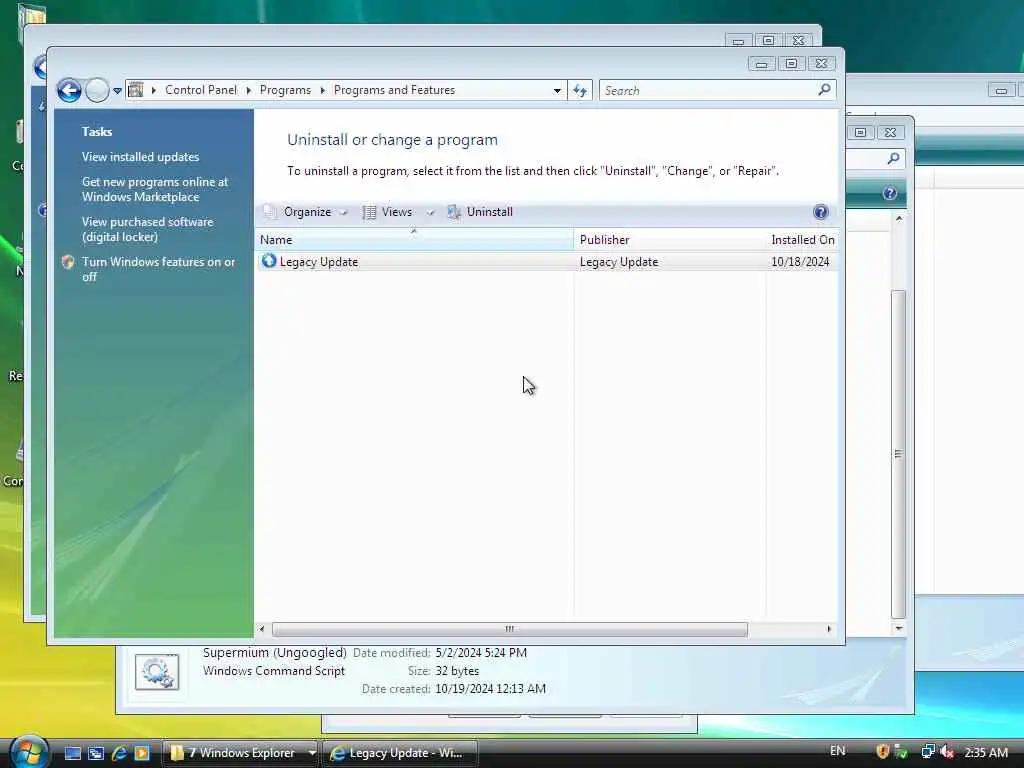This screenshot has height=768, width=1024.
Task: Open Turn Windows features on or off
Action: click(158, 269)
